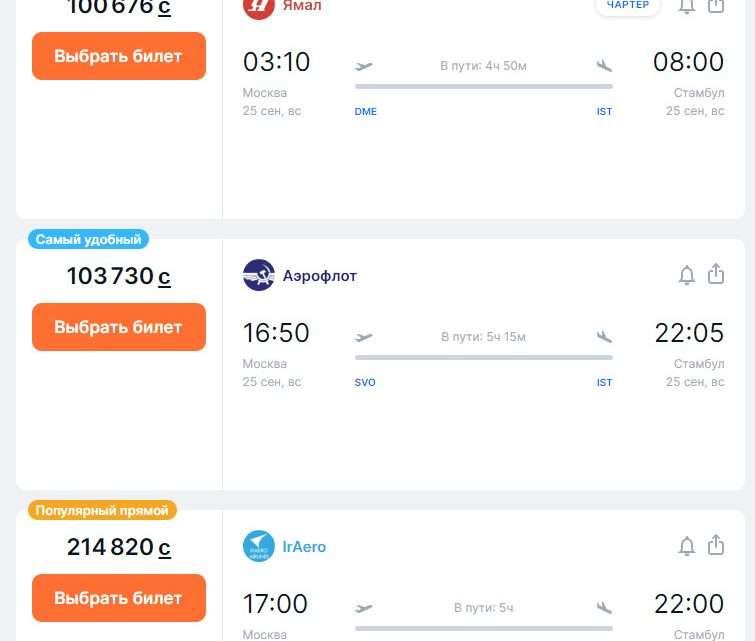Share the Aeroflot ticket
The image size is (755, 641).
click(x=716, y=274)
